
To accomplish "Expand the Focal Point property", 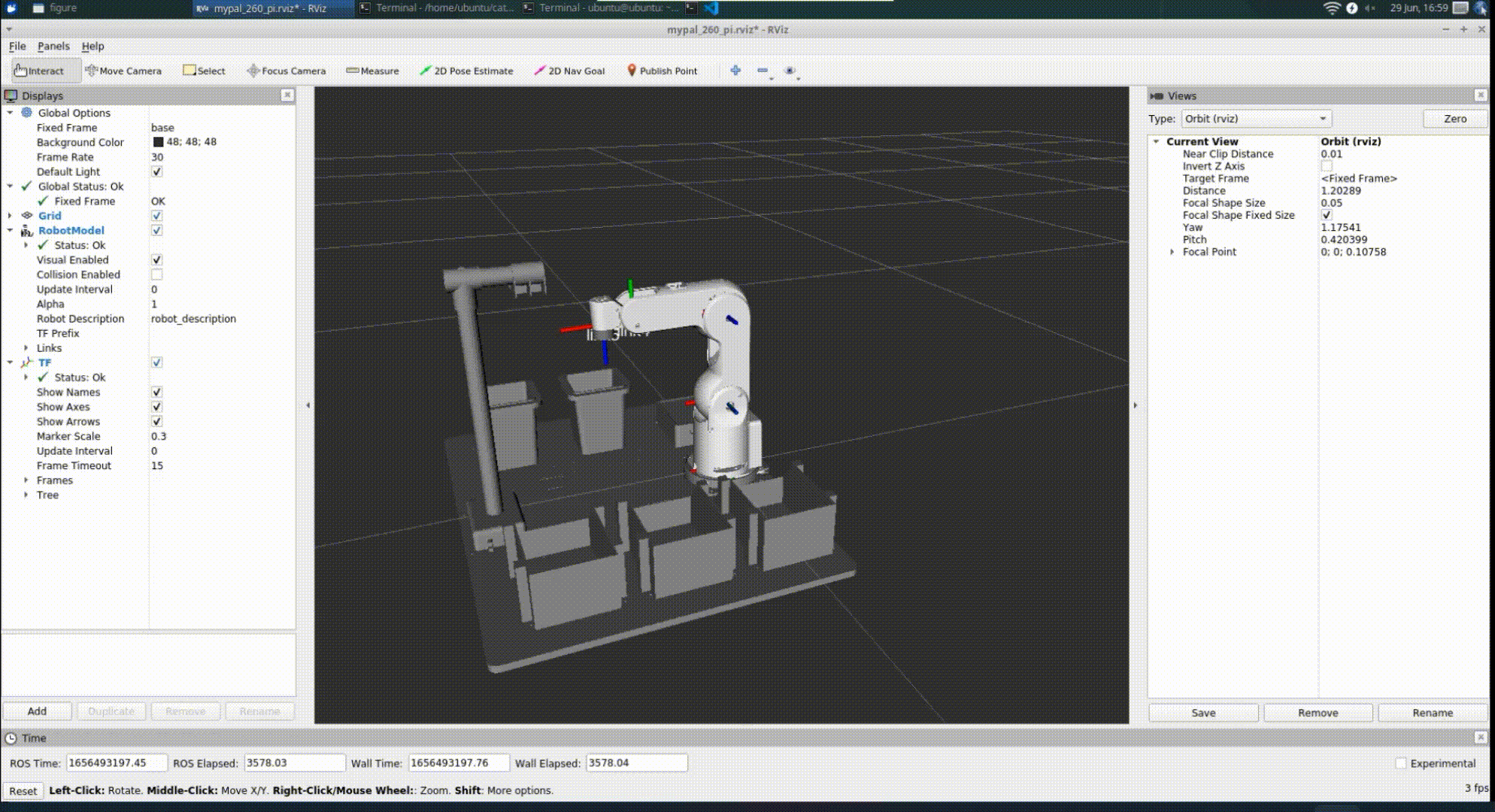I will click(x=1171, y=252).
